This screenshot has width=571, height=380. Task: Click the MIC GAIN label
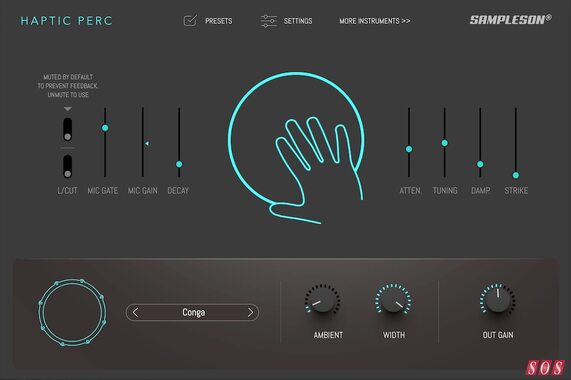point(143,190)
